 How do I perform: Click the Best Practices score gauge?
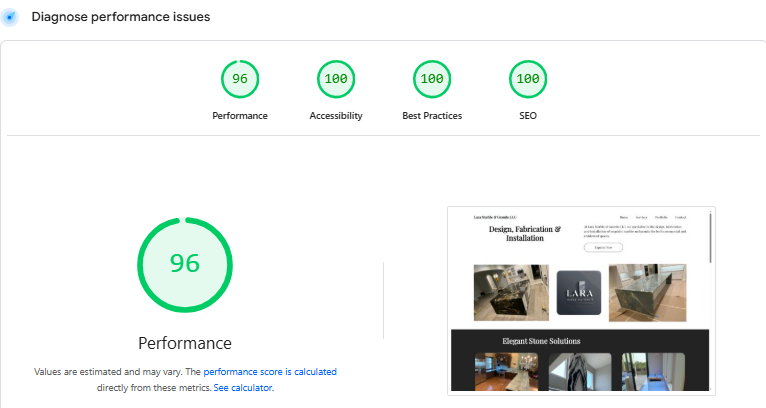(432, 80)
